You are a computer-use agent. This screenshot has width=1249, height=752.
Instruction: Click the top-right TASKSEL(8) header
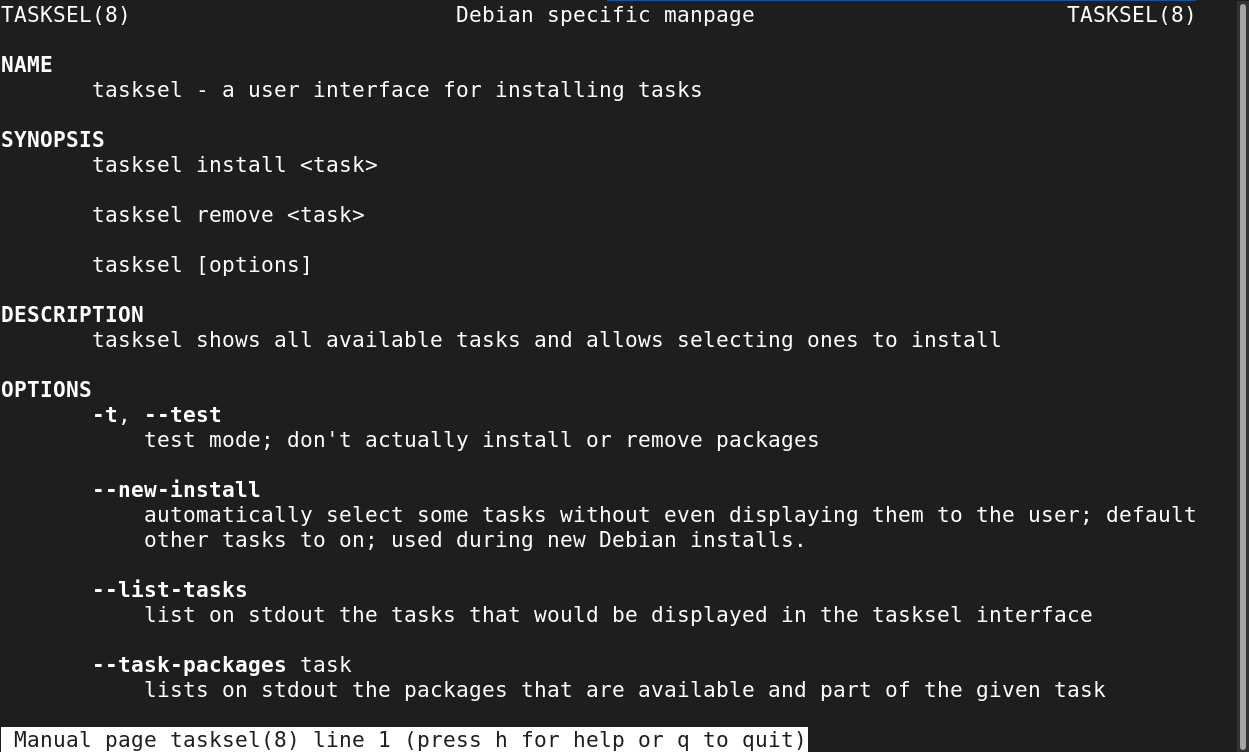1131,15
